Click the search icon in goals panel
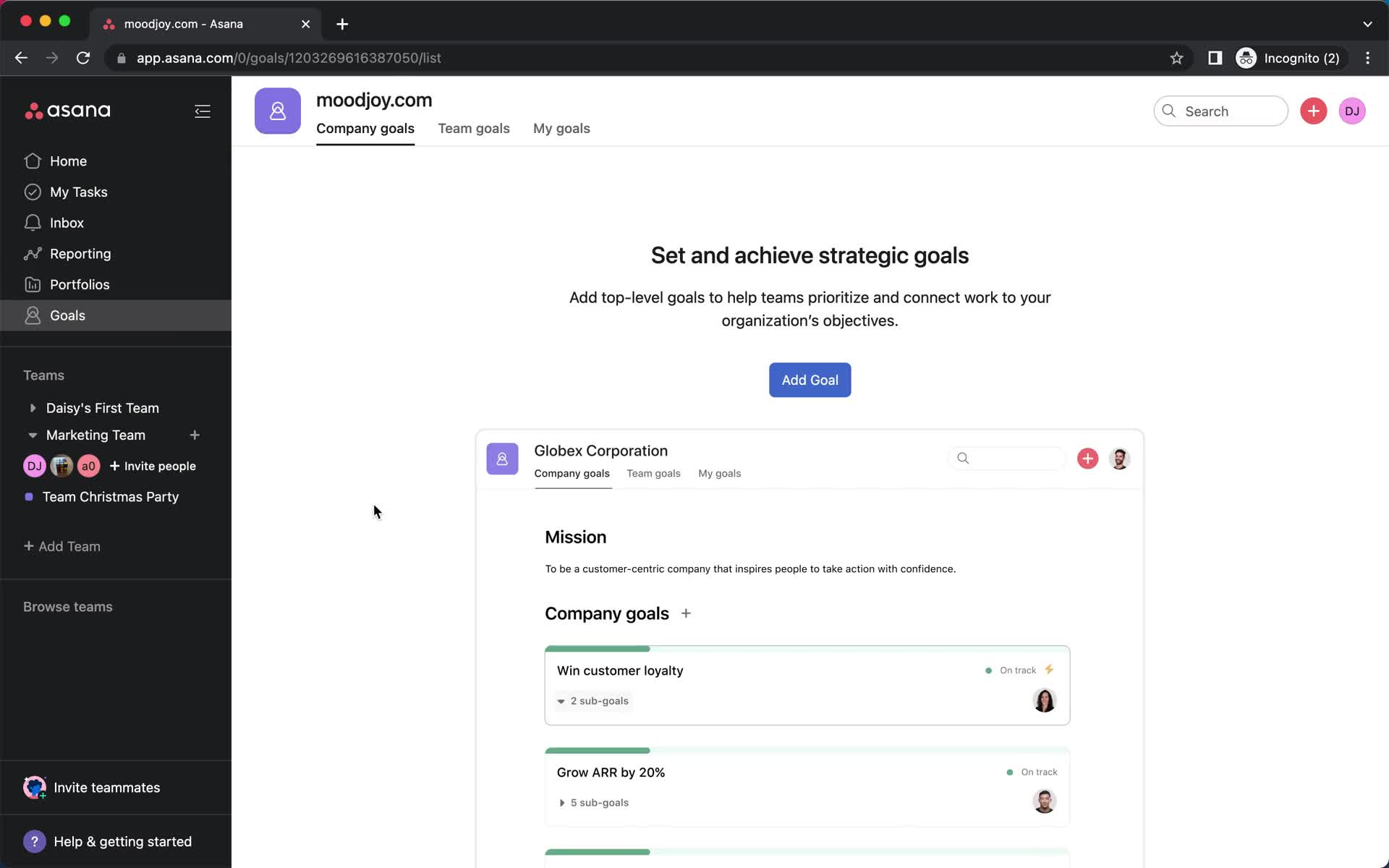 (x=963, y=457)
